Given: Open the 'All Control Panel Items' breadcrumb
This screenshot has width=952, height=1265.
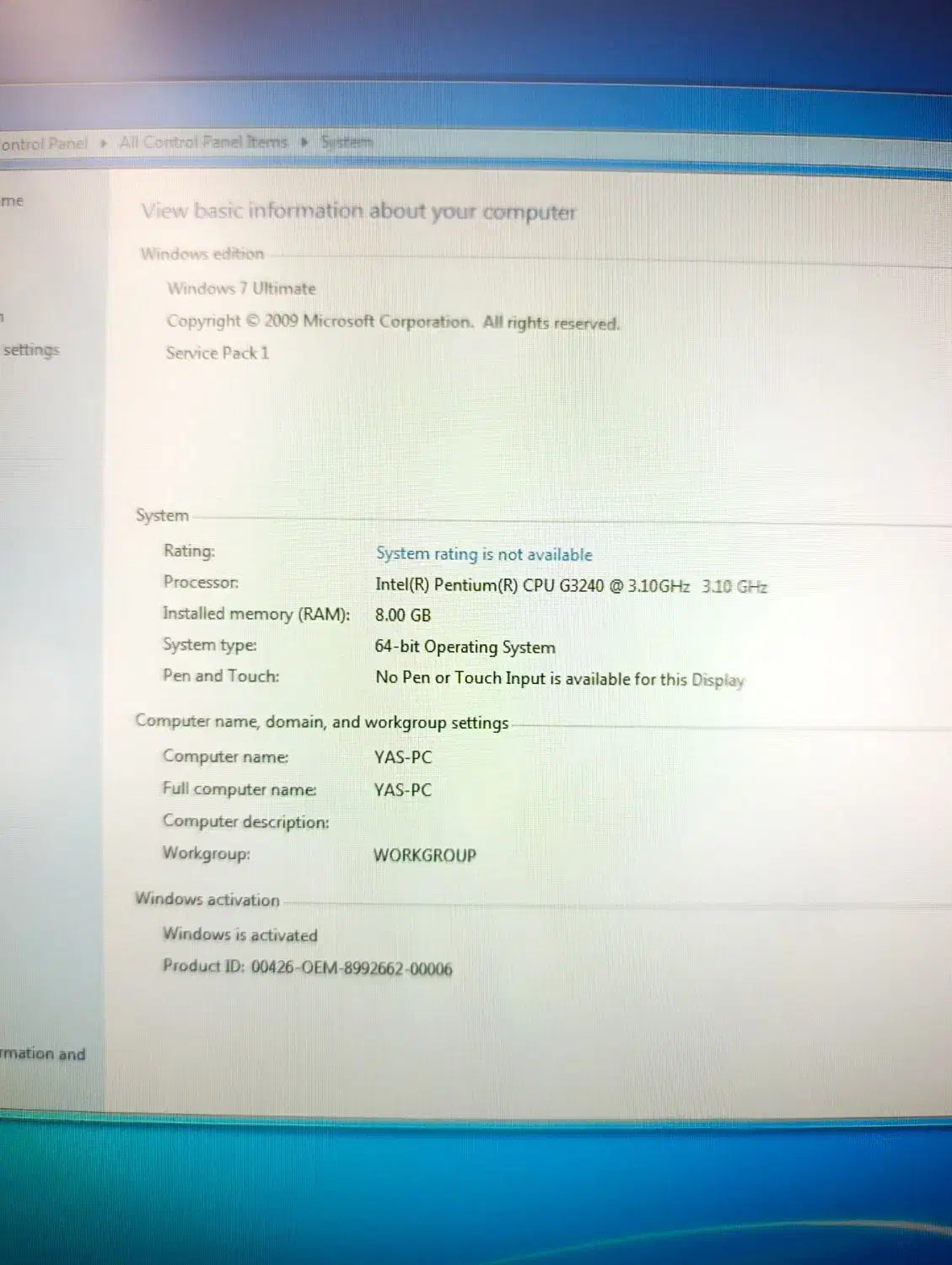Looking at the screenshot, I should tap(203, 142).
